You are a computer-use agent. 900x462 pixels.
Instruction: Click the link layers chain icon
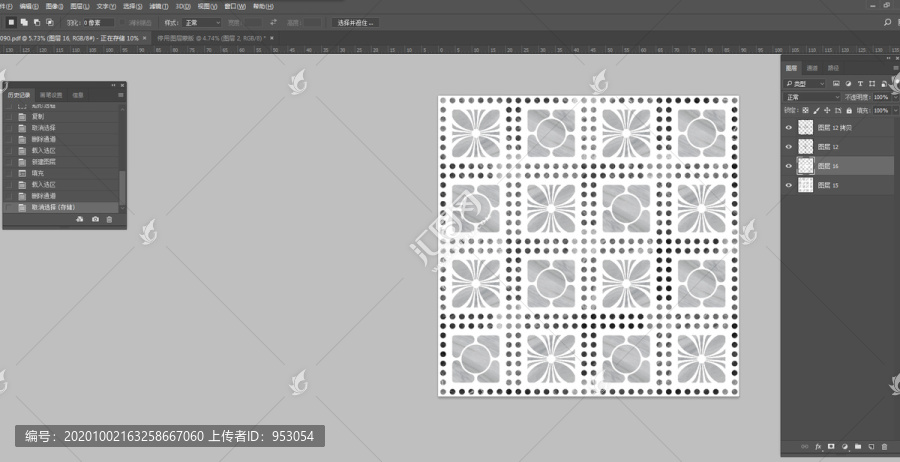point(805,446)
